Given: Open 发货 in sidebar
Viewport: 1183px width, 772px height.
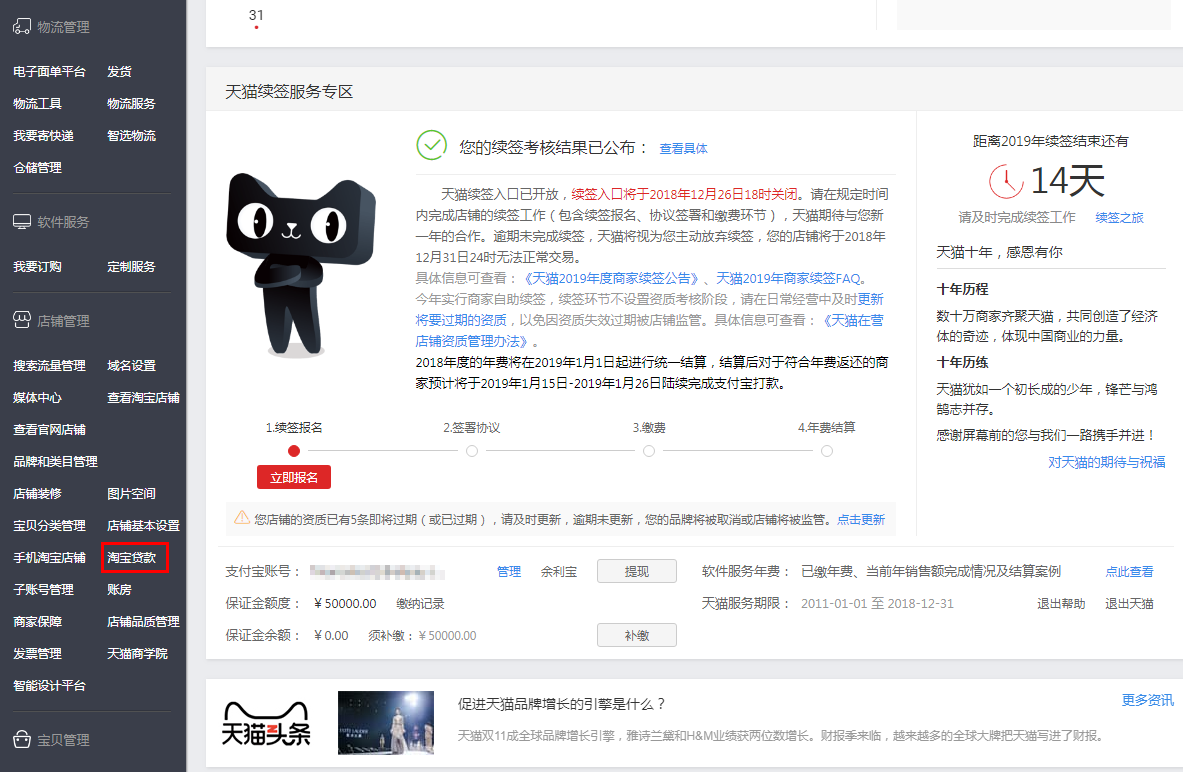Looking at the screenshot, I should coord(119,72).
